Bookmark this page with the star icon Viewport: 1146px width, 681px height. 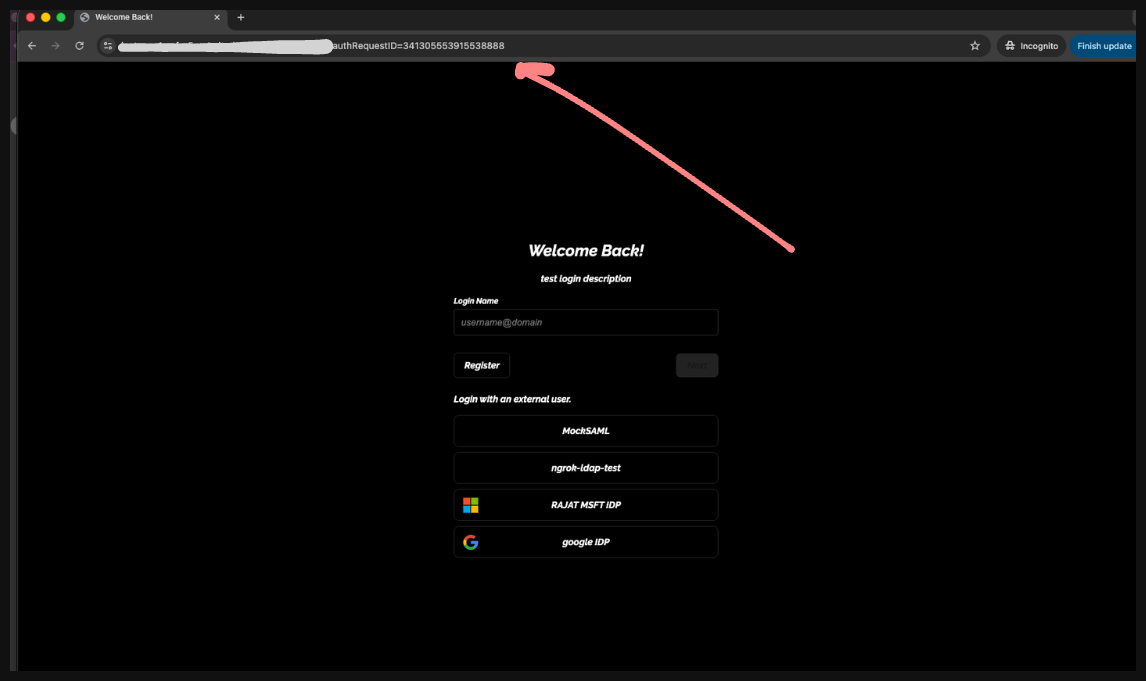click(x=975, y=45)
